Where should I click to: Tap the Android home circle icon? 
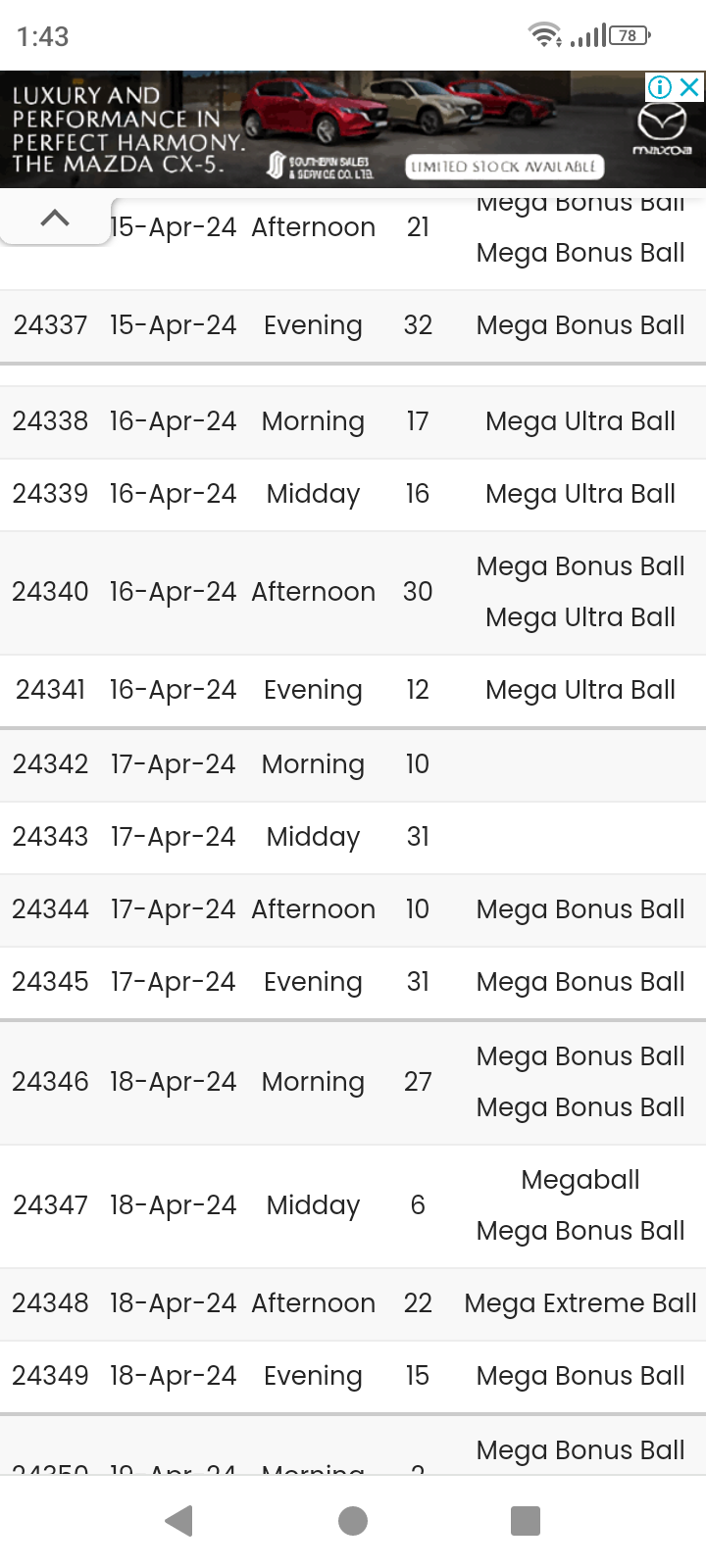(353, 1521)
